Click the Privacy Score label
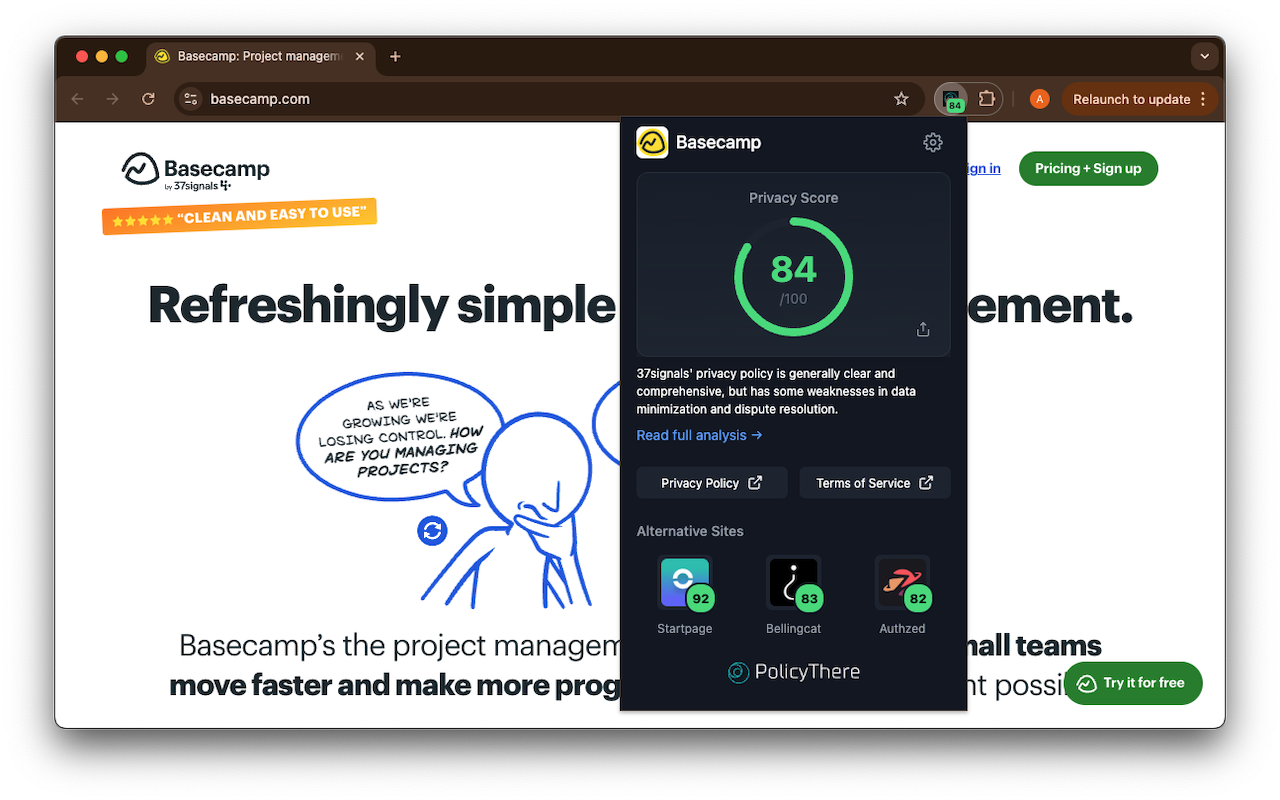The image size is (1280, 800). [794, 198]
